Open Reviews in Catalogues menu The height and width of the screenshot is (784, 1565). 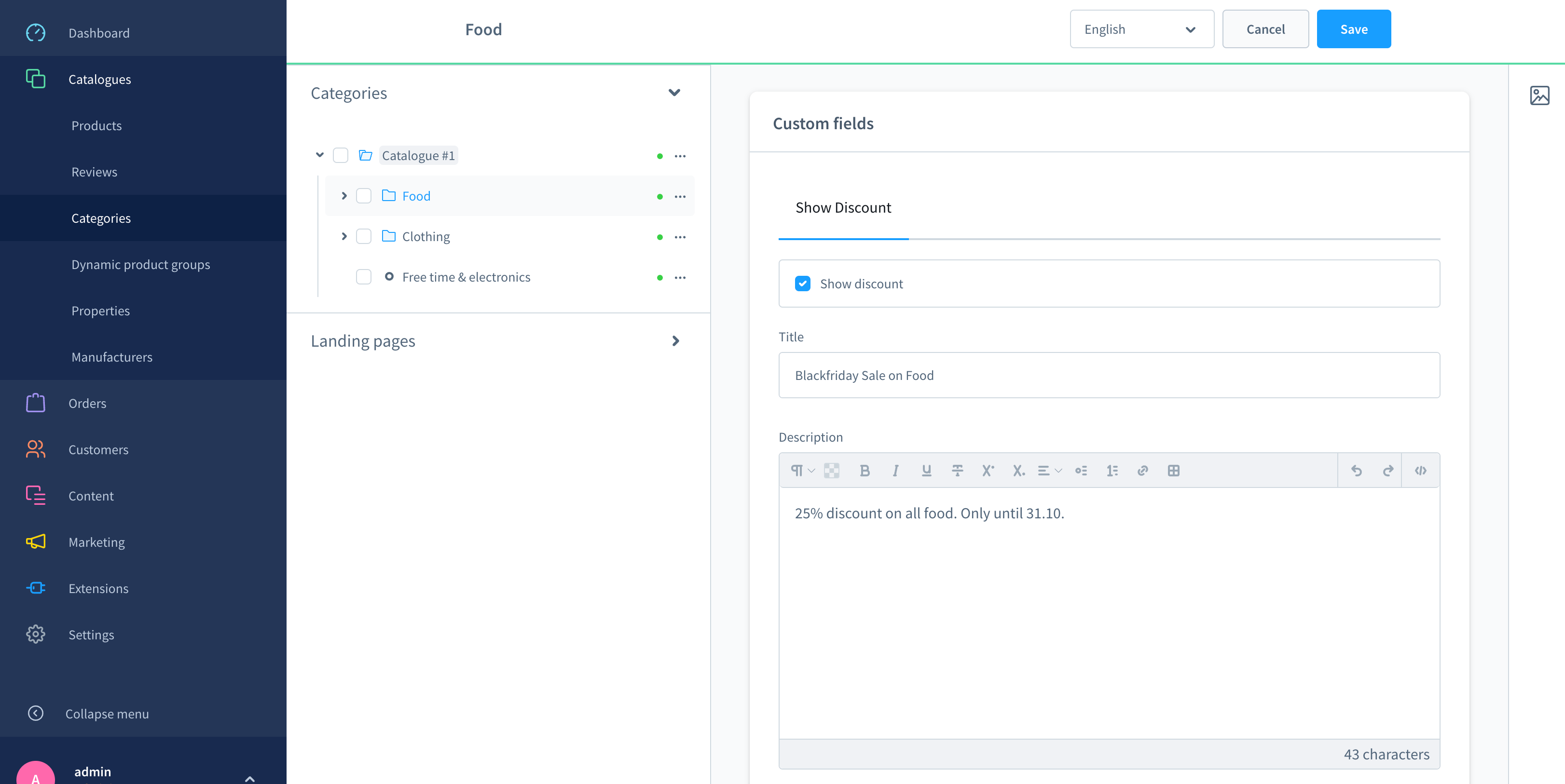click(94, 172)
